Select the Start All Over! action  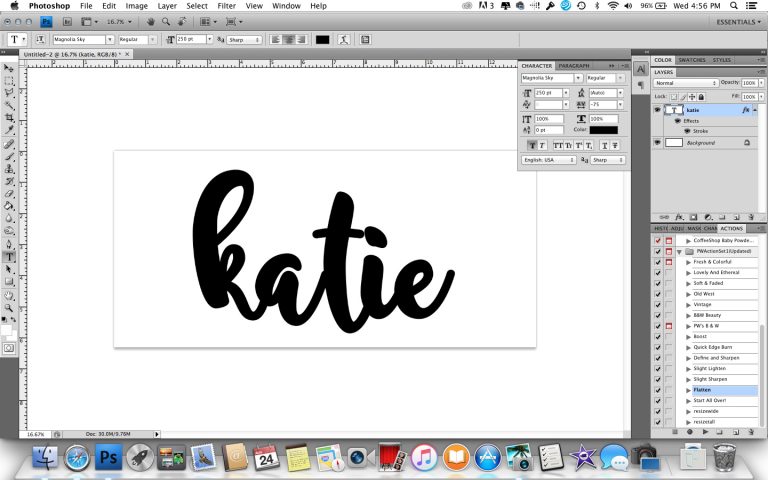[x=711, y=401]
